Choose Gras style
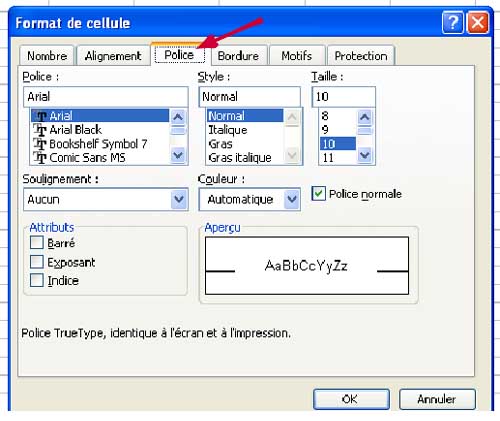Viewport: 500px width, 421px height. tap(245, 144)
